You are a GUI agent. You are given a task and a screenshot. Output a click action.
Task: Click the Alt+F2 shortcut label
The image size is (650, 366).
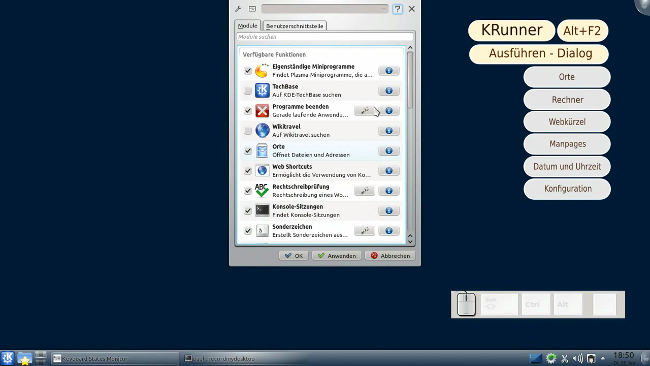[582, 31]
